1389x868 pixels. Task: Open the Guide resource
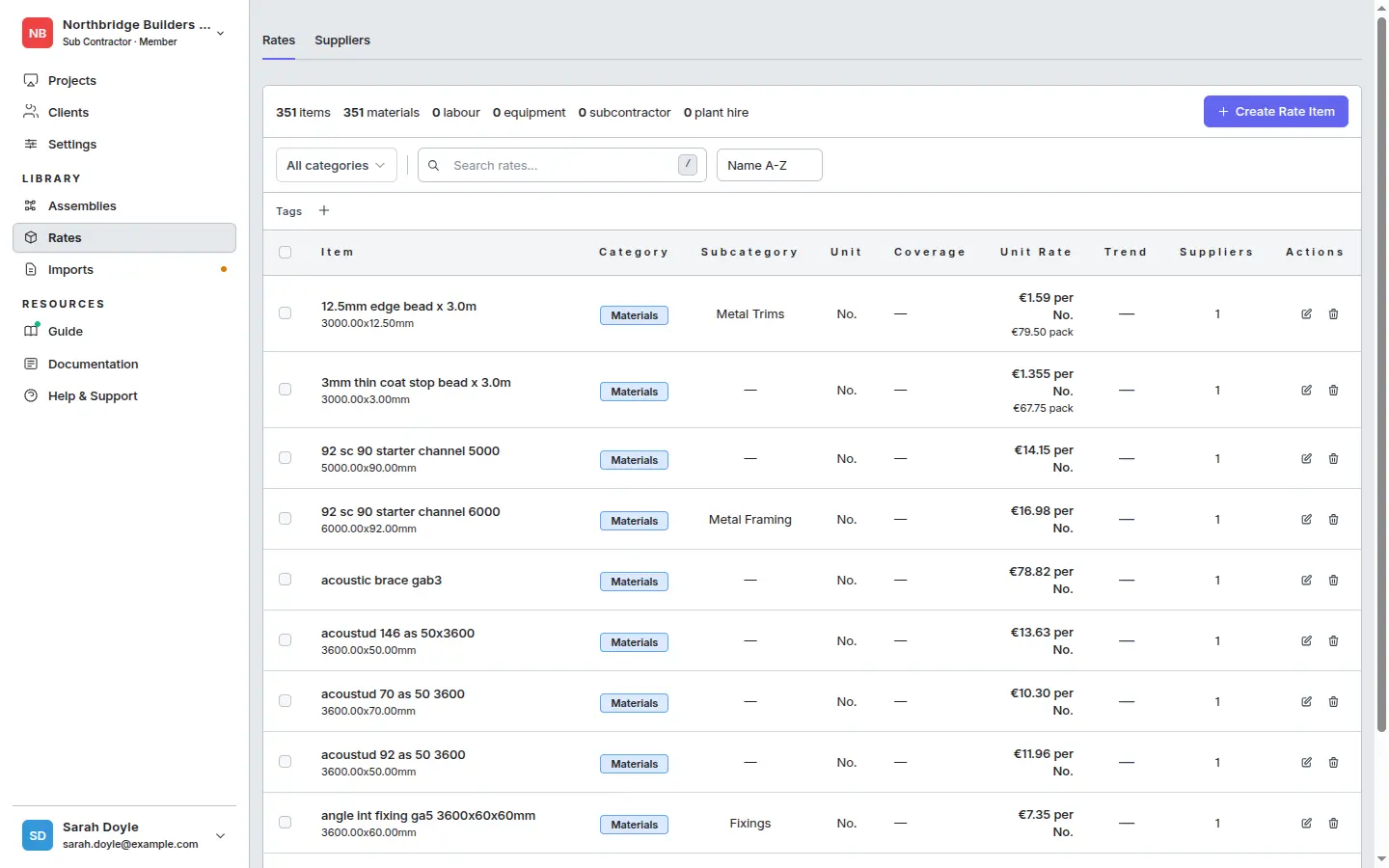123,331
